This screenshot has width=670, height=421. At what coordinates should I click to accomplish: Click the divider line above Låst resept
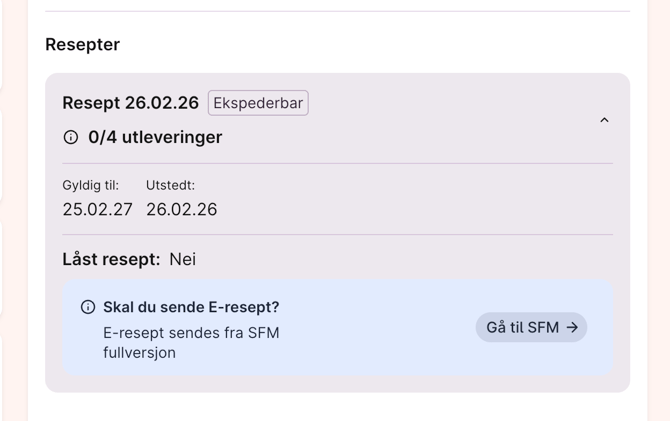(x=337, y=235)
